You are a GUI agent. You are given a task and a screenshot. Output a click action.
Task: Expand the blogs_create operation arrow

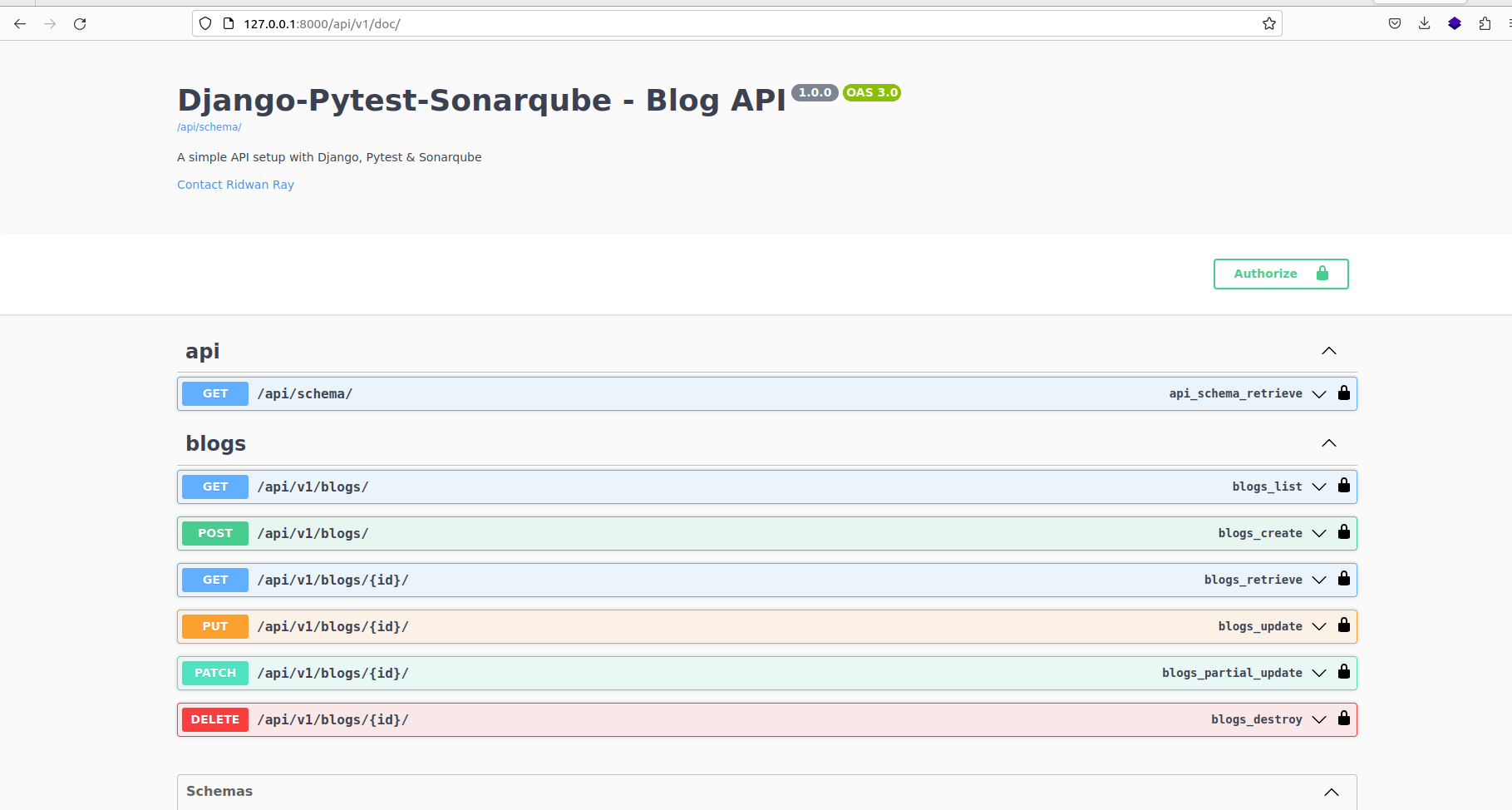(x=1319, y=534)
